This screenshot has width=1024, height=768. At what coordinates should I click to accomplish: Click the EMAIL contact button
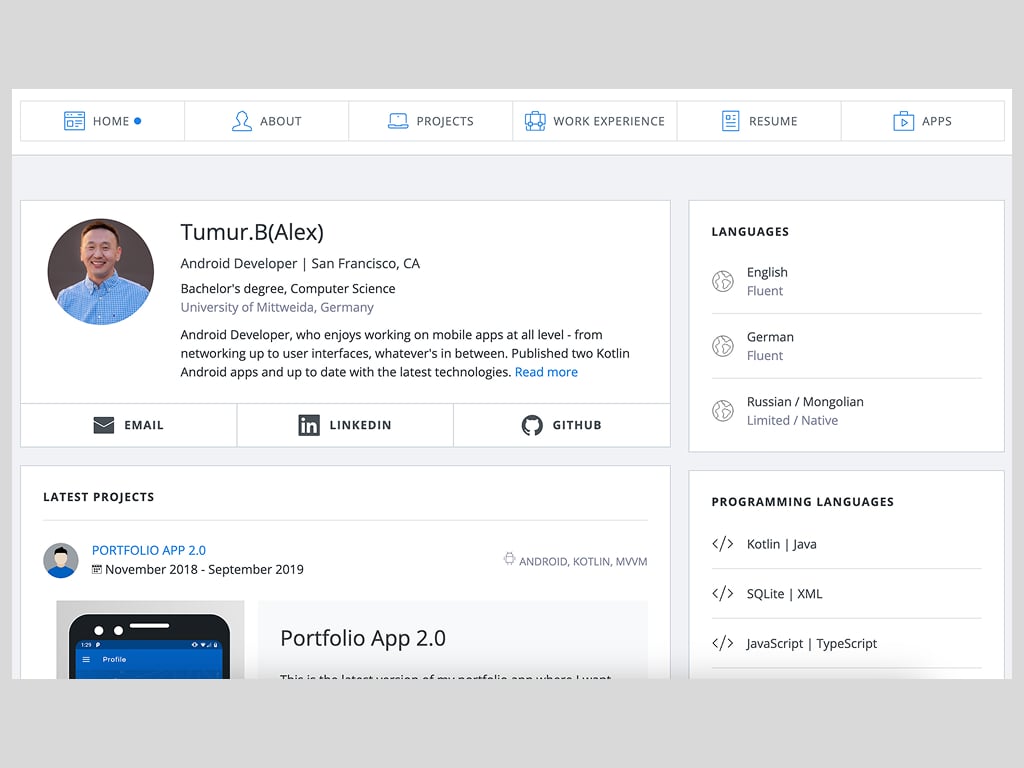pyautogui.click(x=128, y=424)
